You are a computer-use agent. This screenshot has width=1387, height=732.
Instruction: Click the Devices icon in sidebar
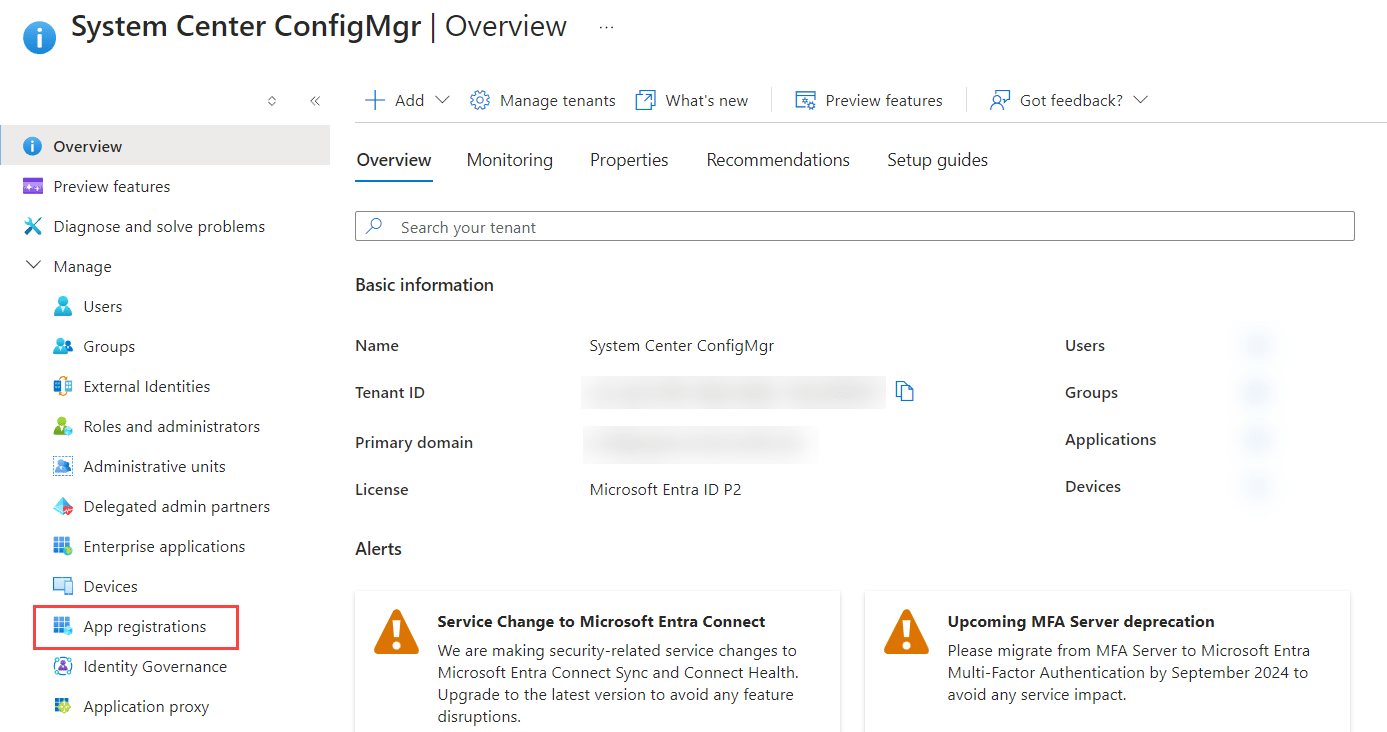click(63, 586)
